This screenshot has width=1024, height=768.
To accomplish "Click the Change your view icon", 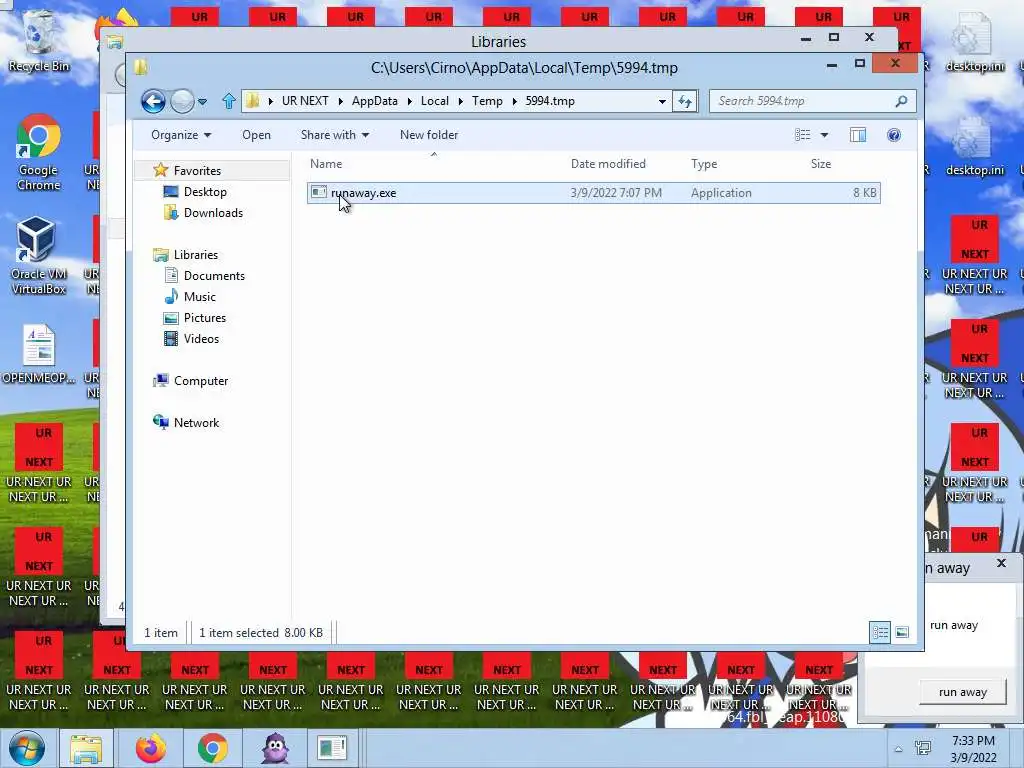I will point(803,135).
